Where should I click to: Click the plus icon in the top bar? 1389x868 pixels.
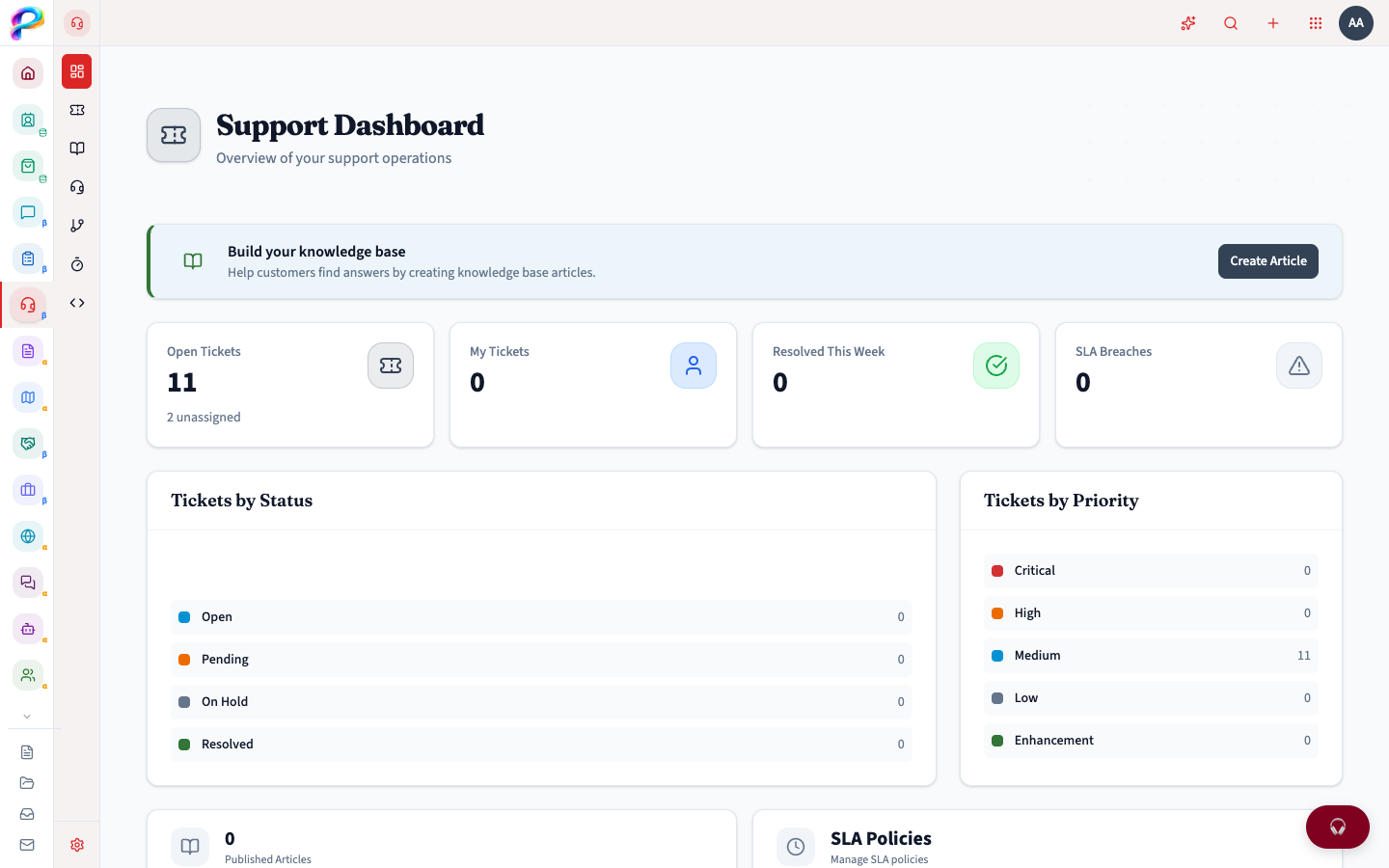point(1273,23)
